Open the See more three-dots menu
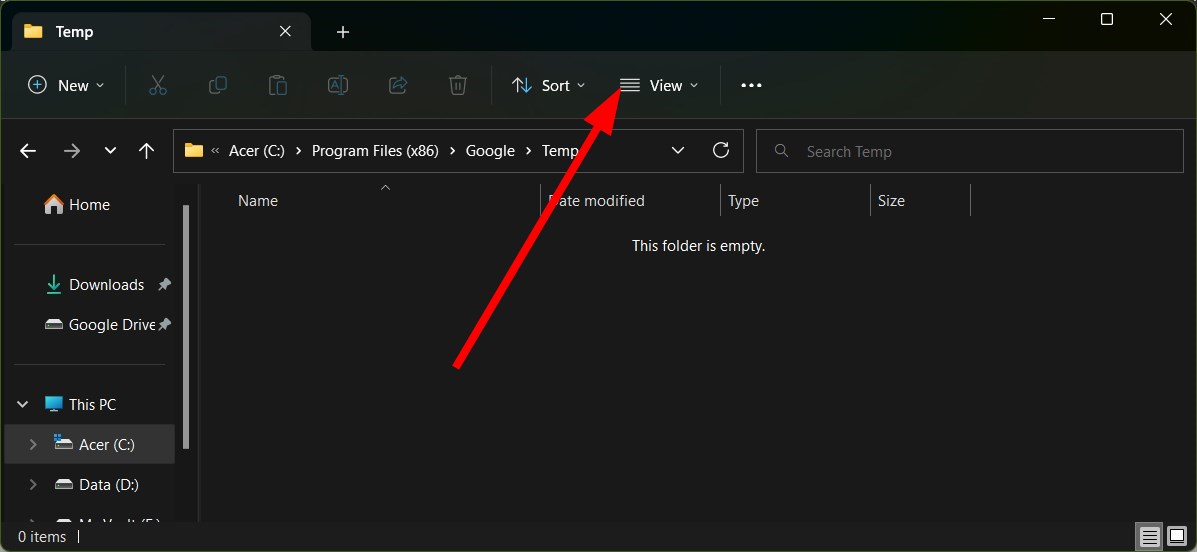1197x552 pixels. [751, 86]
